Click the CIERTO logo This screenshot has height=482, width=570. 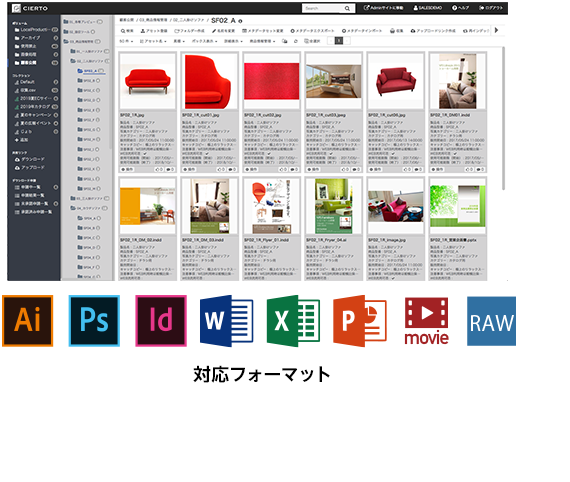(x=30, y=8)
